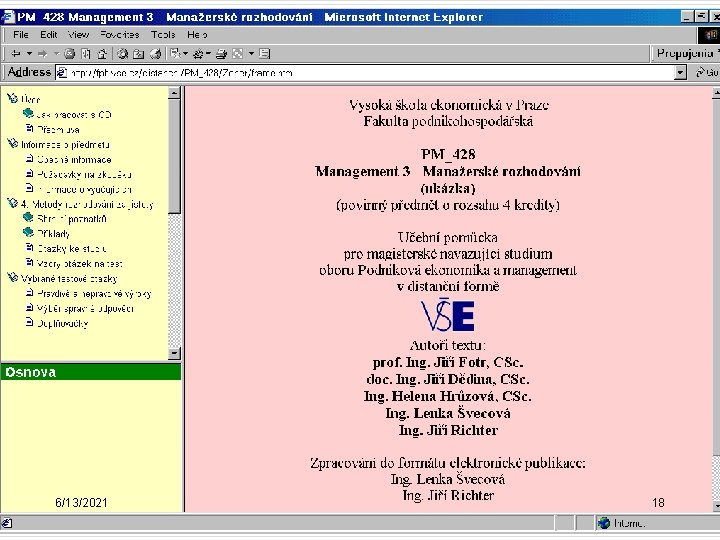
Task: Print the page with the printer icon
Action: pyautogui.click(x=221, y=54)
